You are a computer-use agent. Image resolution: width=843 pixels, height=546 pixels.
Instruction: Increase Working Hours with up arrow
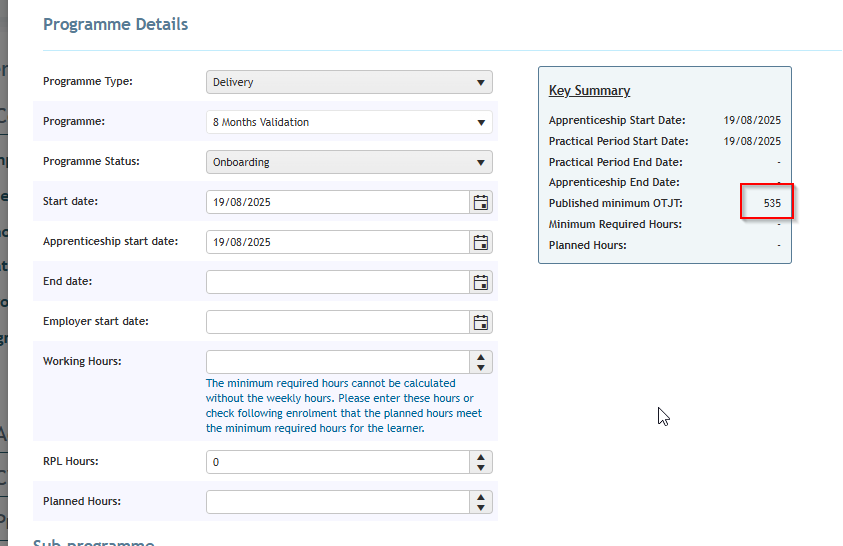(481, 357)
